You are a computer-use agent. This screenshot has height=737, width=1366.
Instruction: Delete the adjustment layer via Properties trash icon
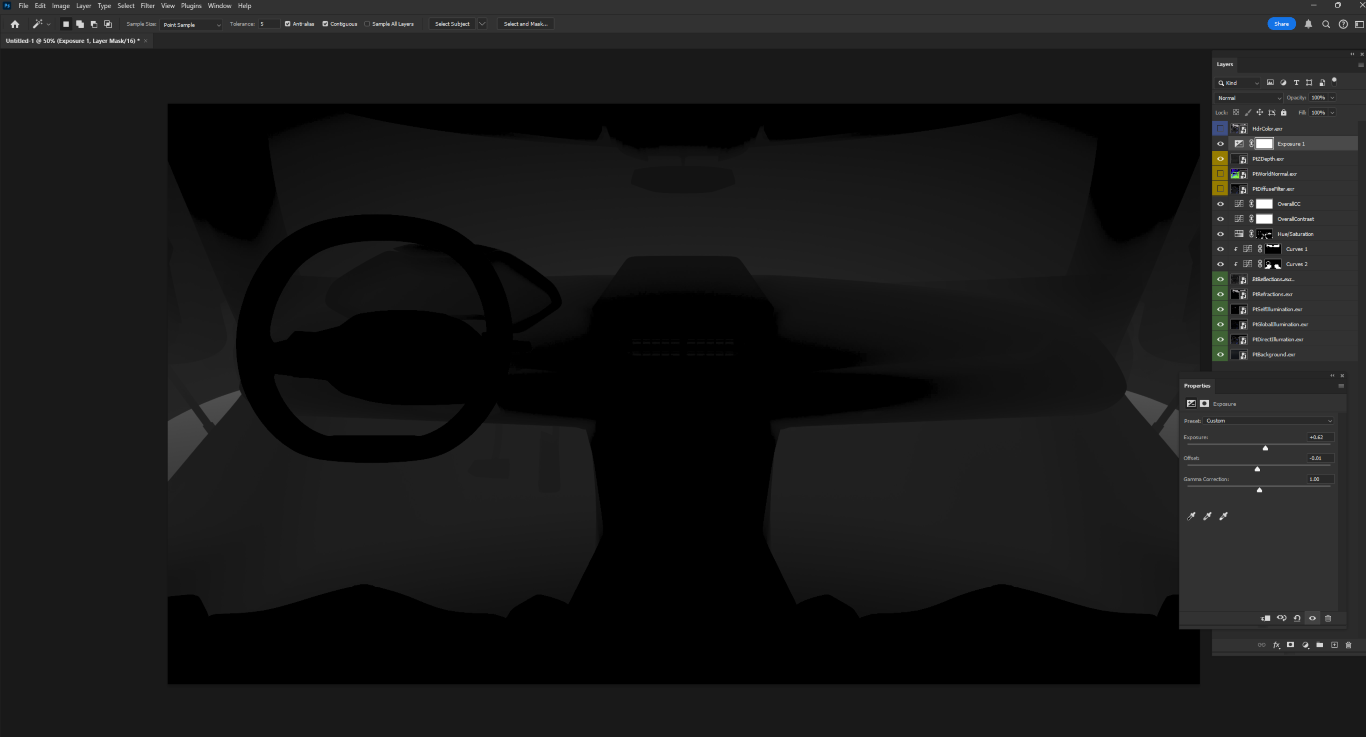pyautogui.click(x=1328, y=618)
